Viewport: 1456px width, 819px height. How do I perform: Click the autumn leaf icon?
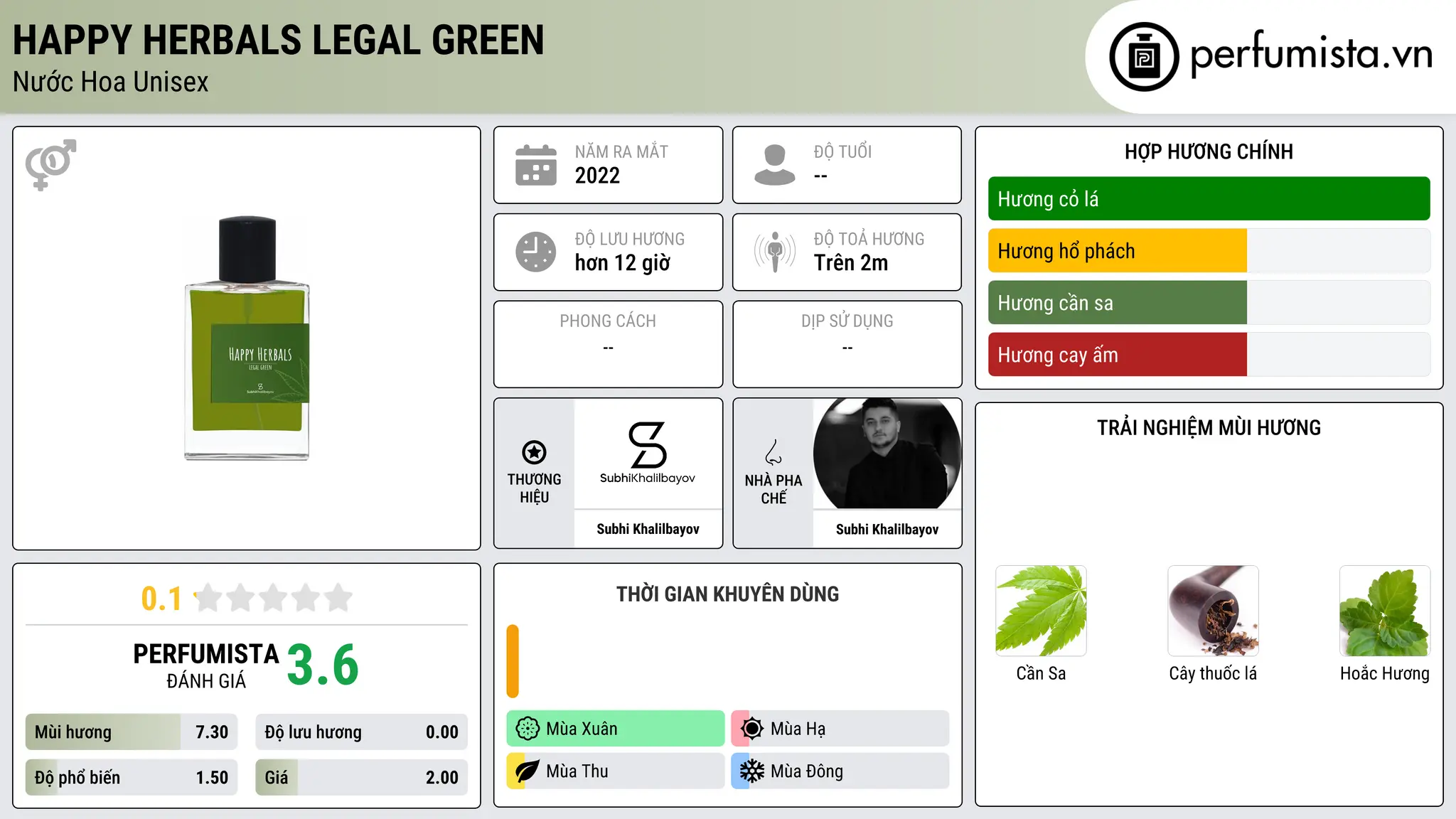[528, 771]
